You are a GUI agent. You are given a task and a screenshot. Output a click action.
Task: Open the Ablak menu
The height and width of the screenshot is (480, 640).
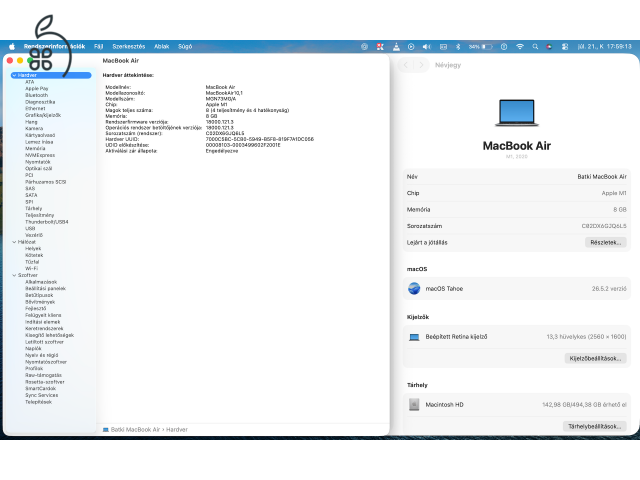click(162, 47)
